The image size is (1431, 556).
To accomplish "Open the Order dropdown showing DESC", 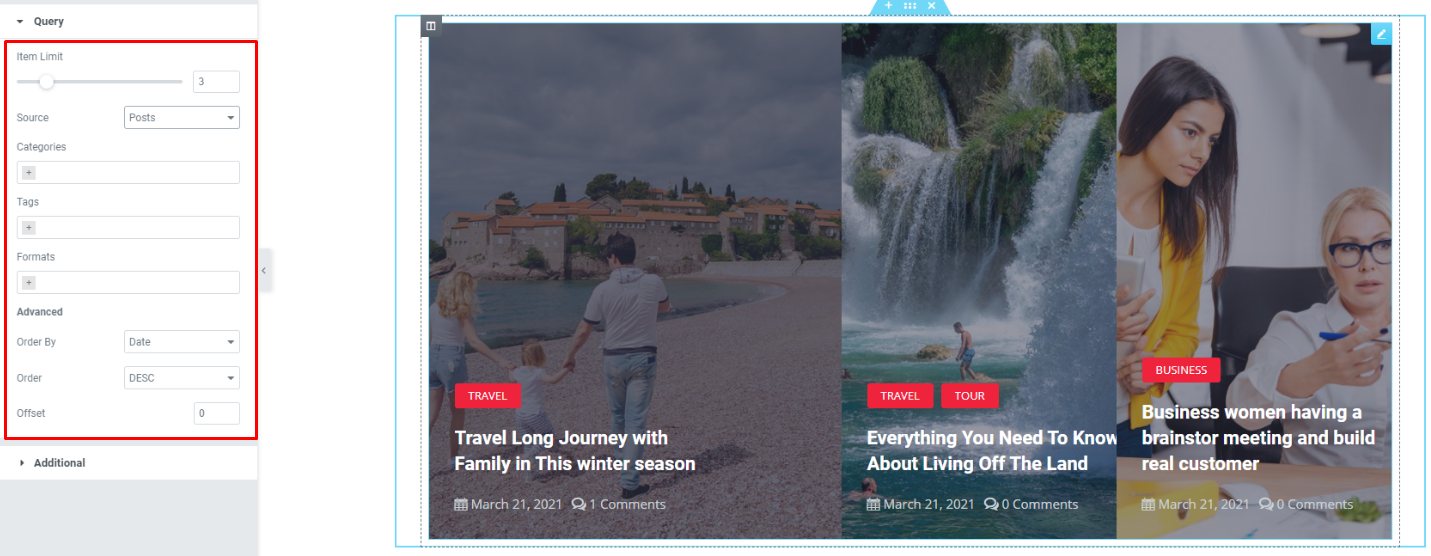I will click(182, 378).
